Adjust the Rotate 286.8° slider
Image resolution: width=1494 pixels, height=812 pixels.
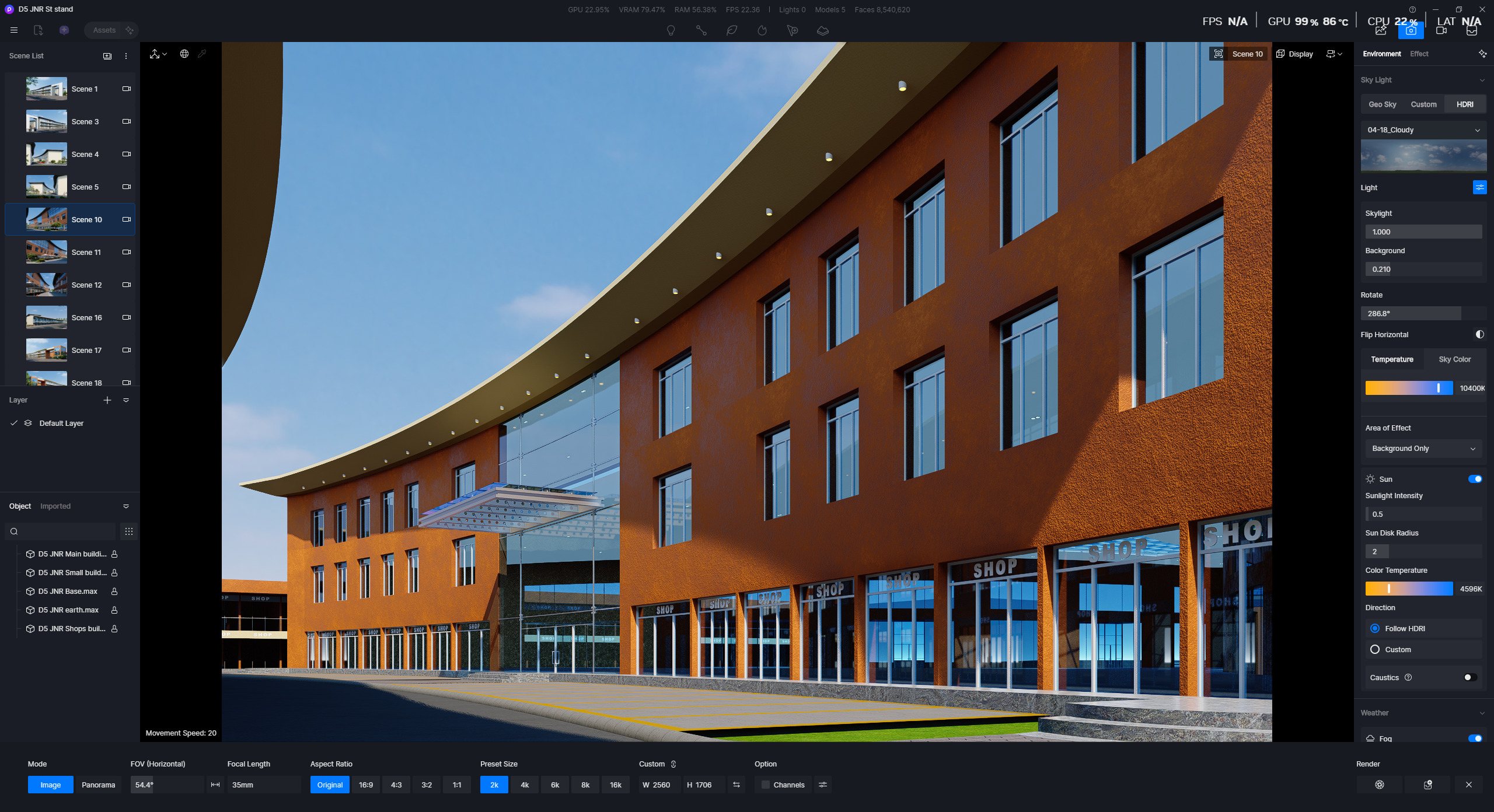(x=1423, y=313)
